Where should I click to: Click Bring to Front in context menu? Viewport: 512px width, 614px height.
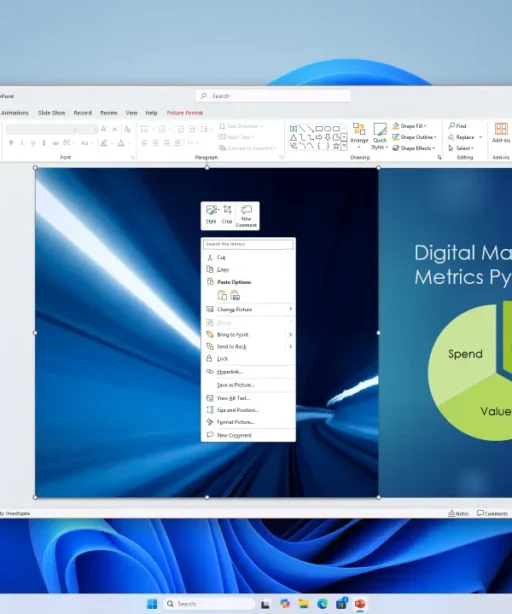[x=233, y=335]
